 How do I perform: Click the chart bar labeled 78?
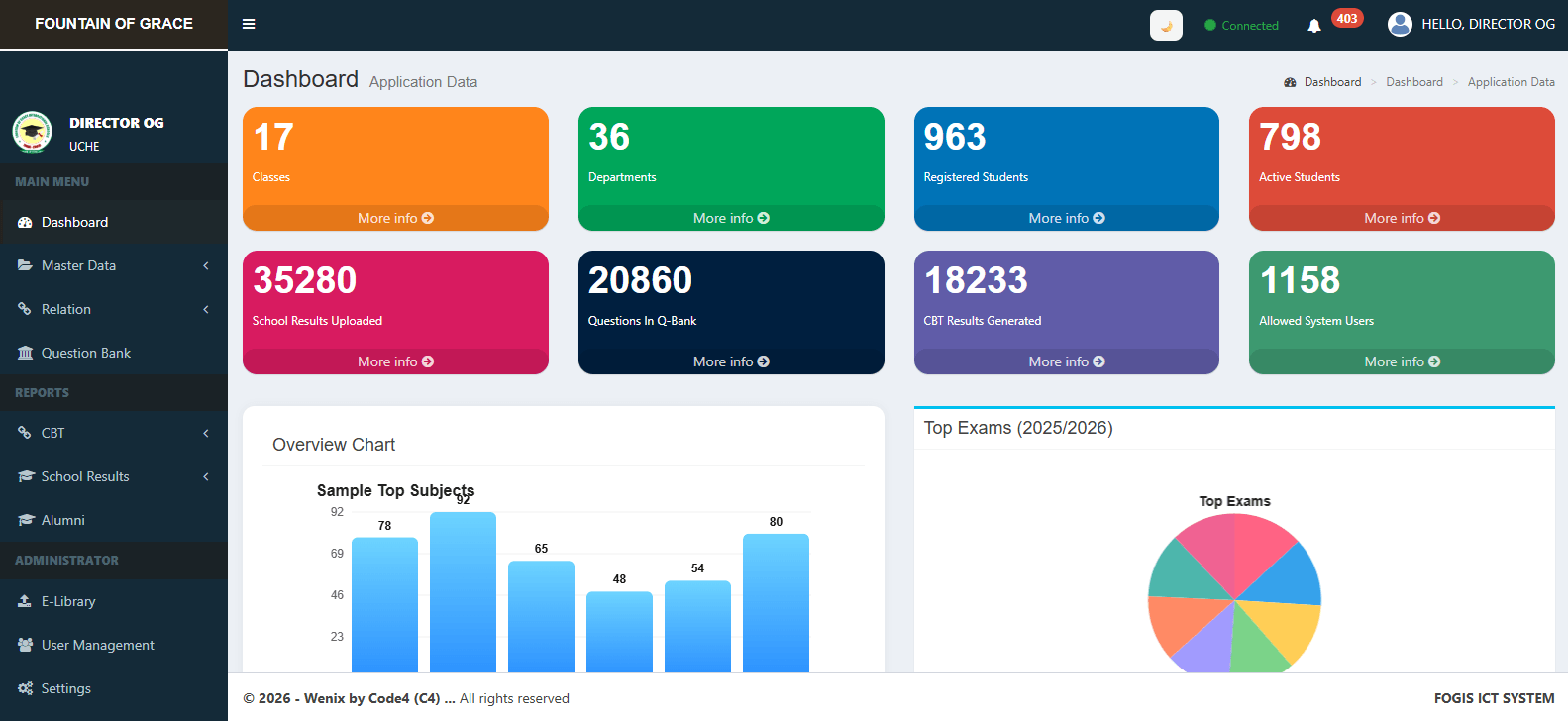point(384,605)
